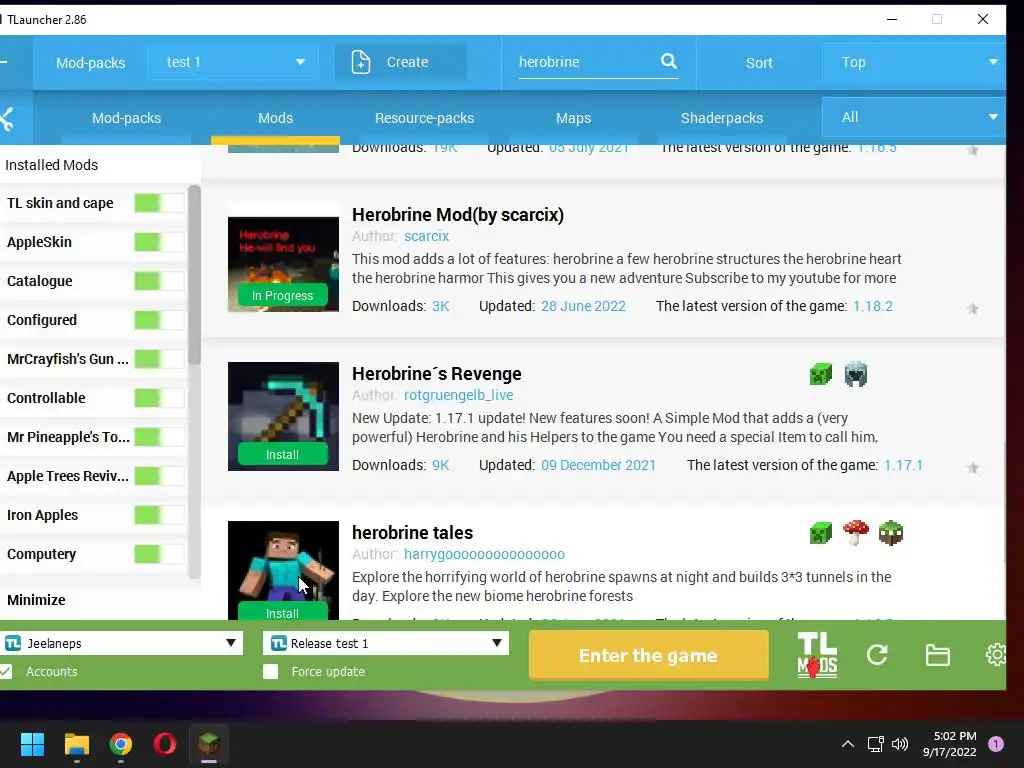Screen dimensions: 1024x768
Task: Open Opera browser from taskbar
Action: [x=165, y=744]
